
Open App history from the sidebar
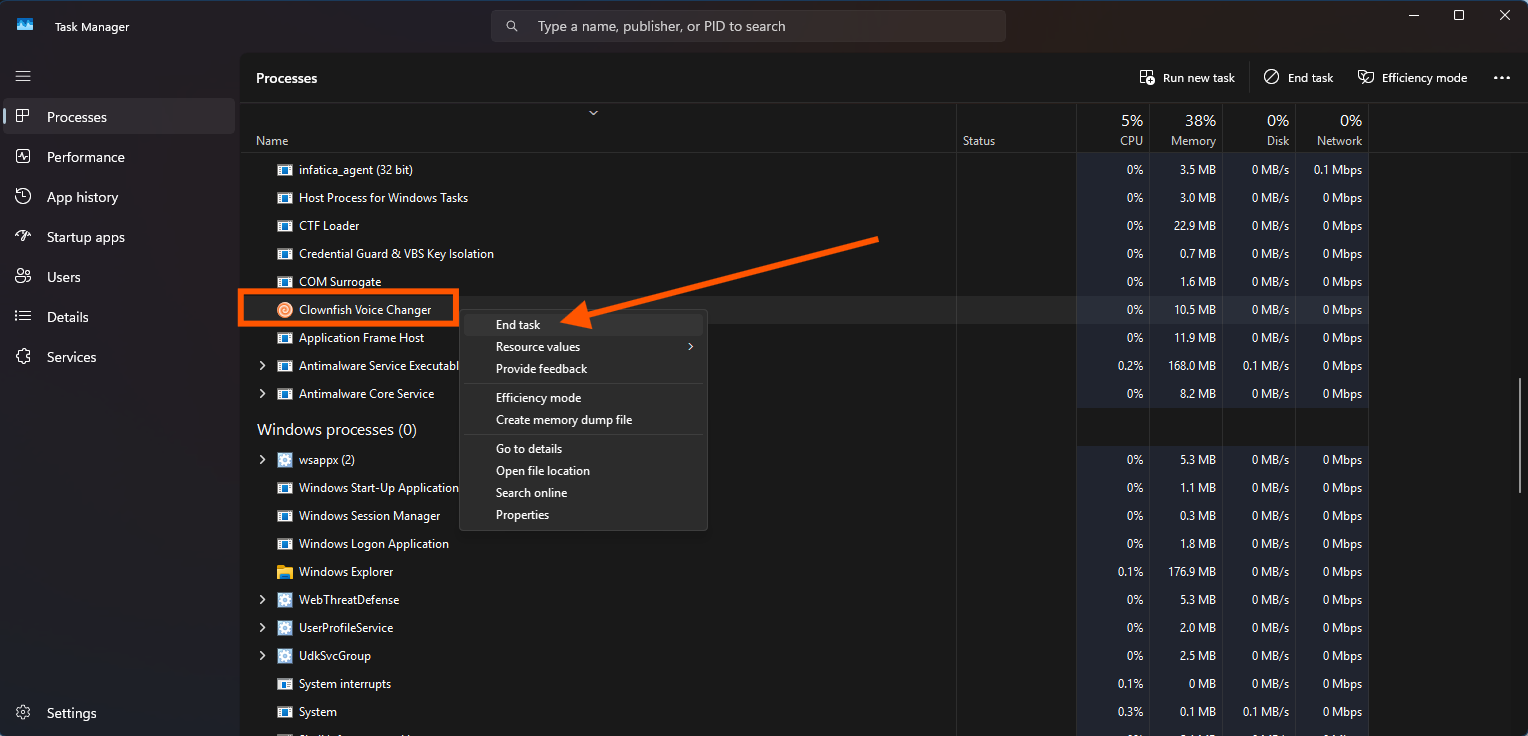(x=82, y=197)
